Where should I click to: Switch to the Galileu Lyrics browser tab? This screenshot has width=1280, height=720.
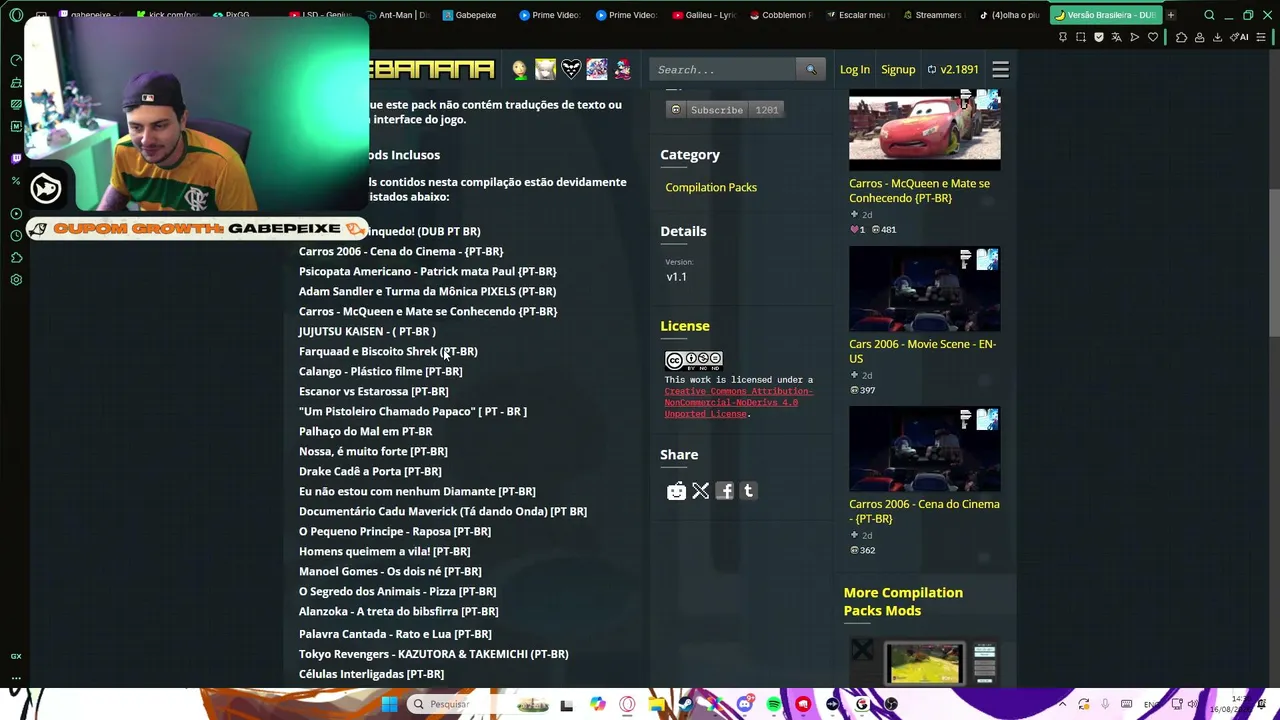tap(705, 15)
